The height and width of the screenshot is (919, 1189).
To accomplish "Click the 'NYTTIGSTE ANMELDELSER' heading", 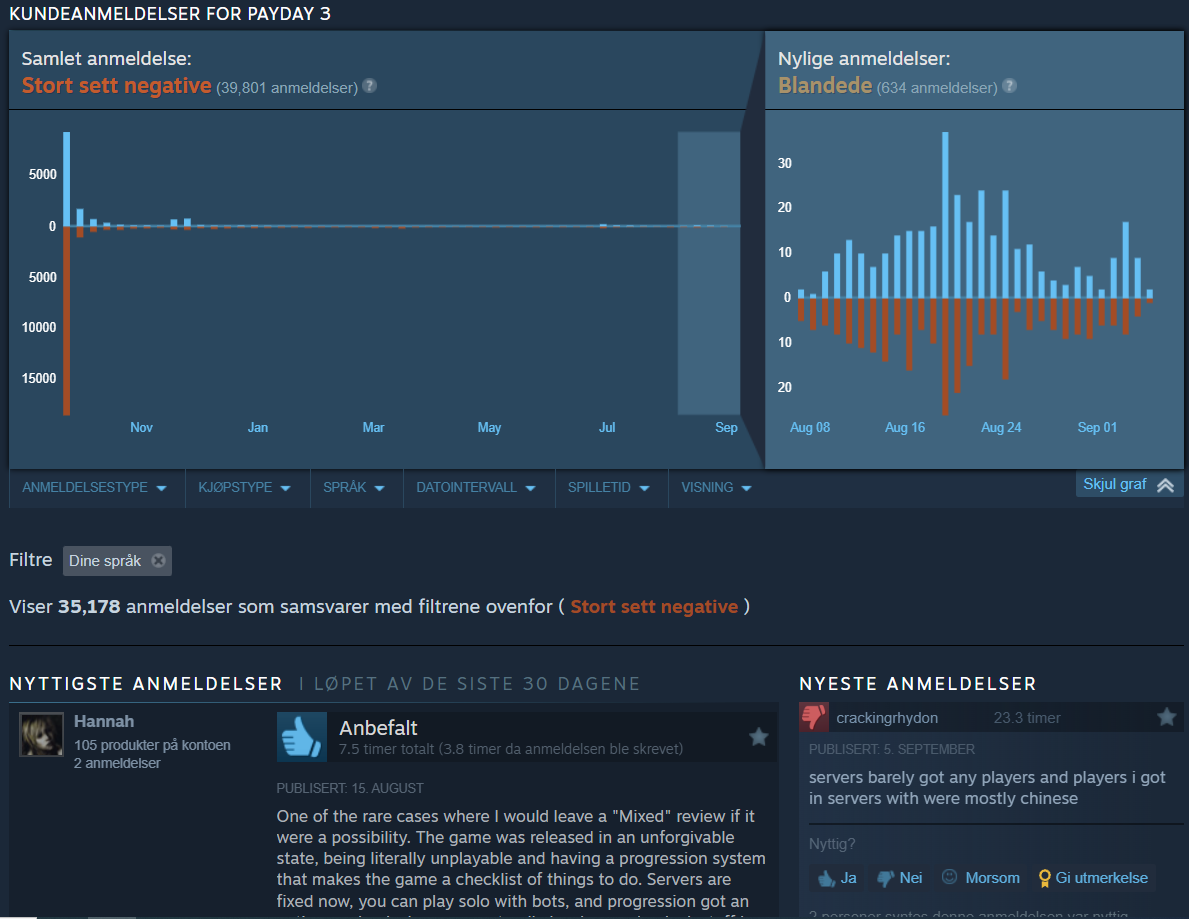I will [x=146, y=684].
